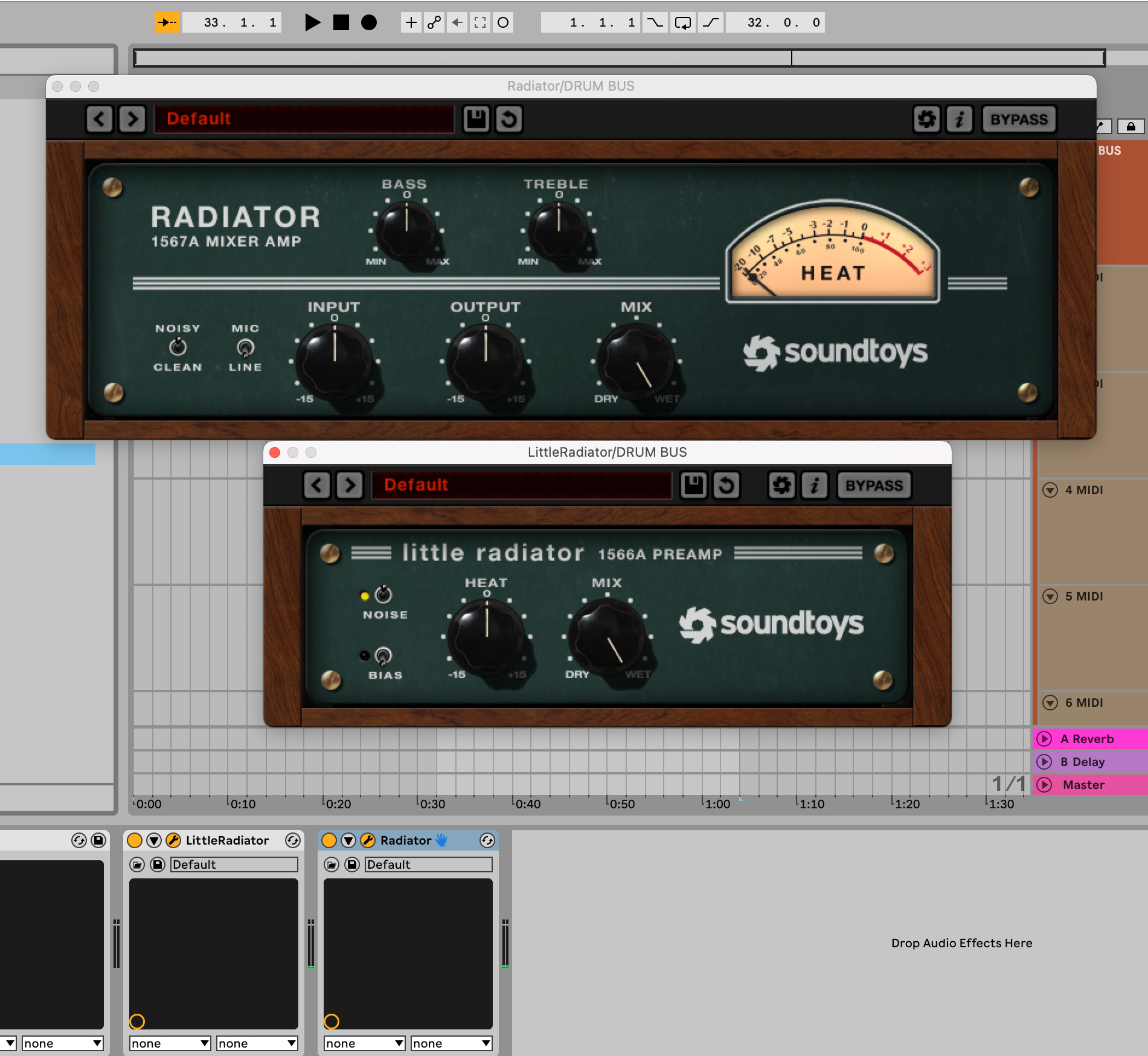Unfold the 6 MIDI track

point(1050,703)
